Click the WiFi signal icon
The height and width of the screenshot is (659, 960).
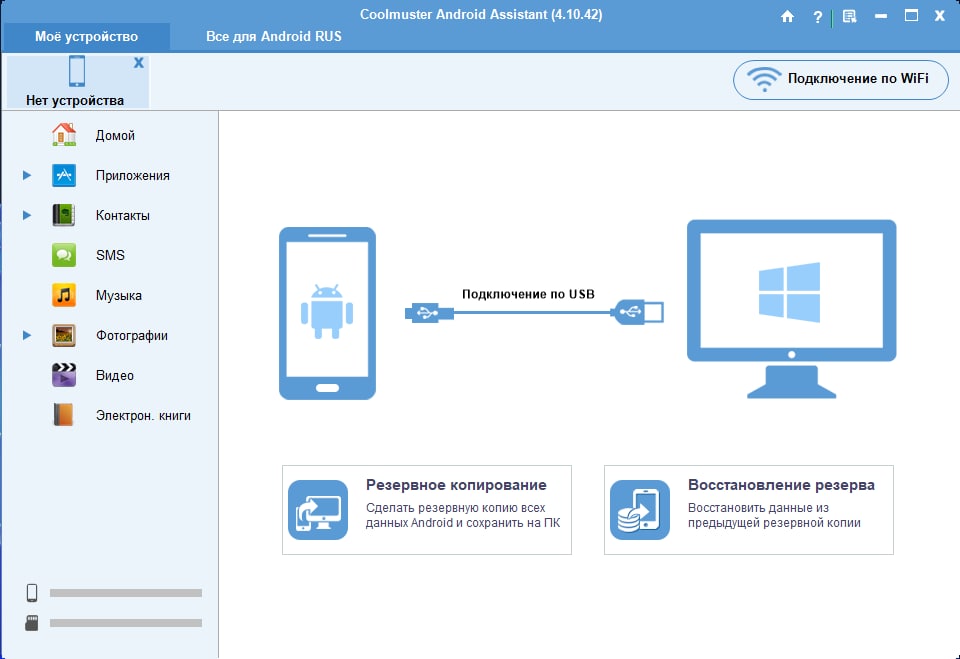(764, 79)
